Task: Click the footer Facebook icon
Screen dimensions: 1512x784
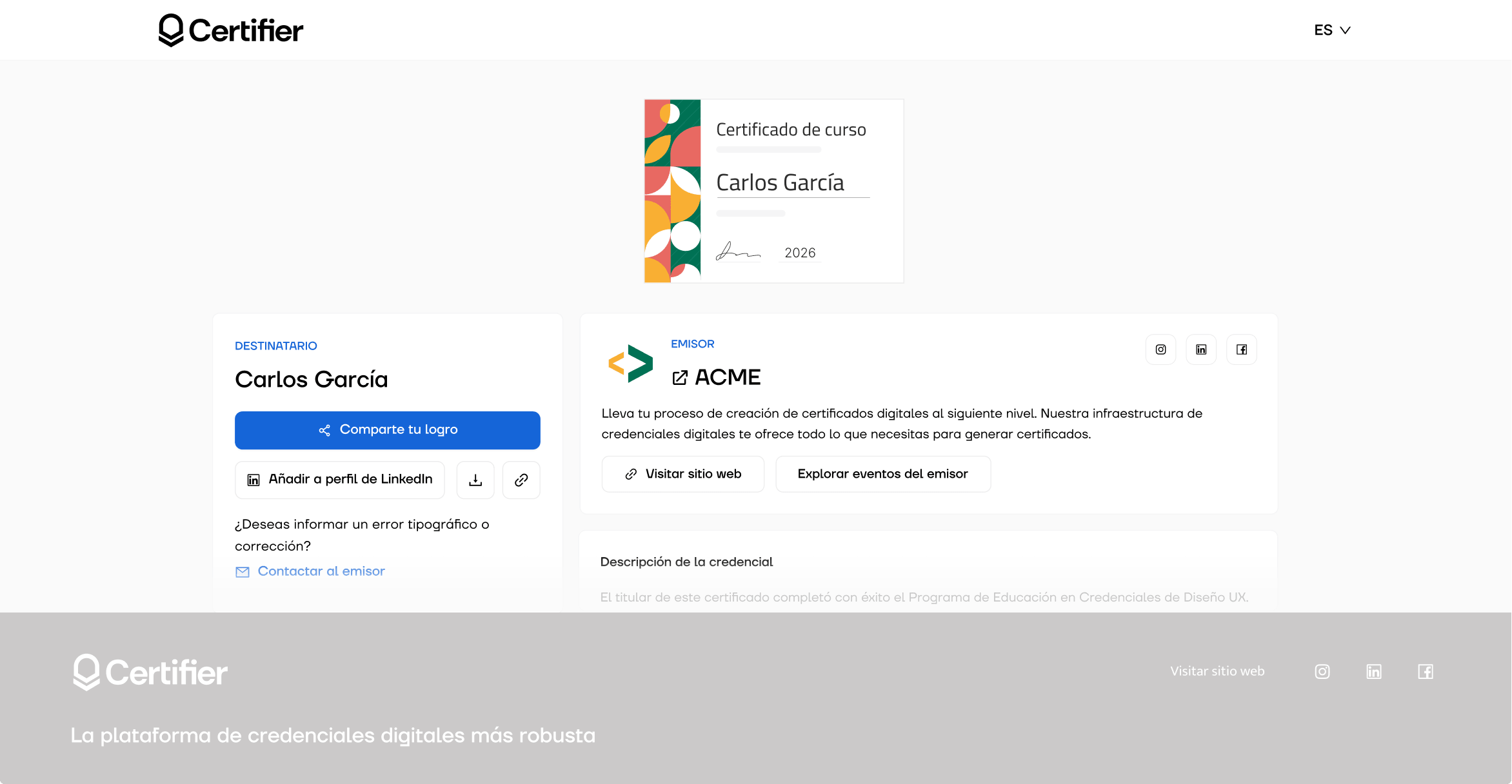Action: pos(1426,672)
